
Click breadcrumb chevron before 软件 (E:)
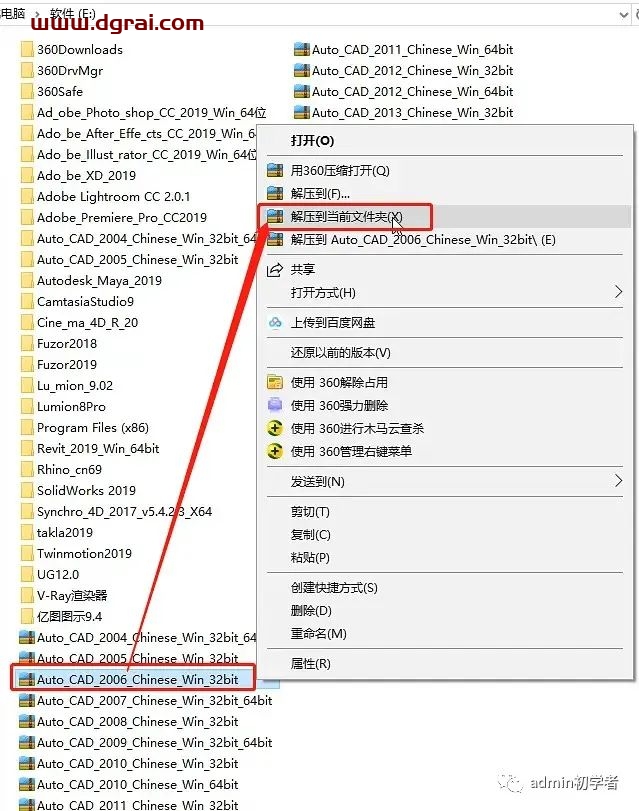(37, 14)
